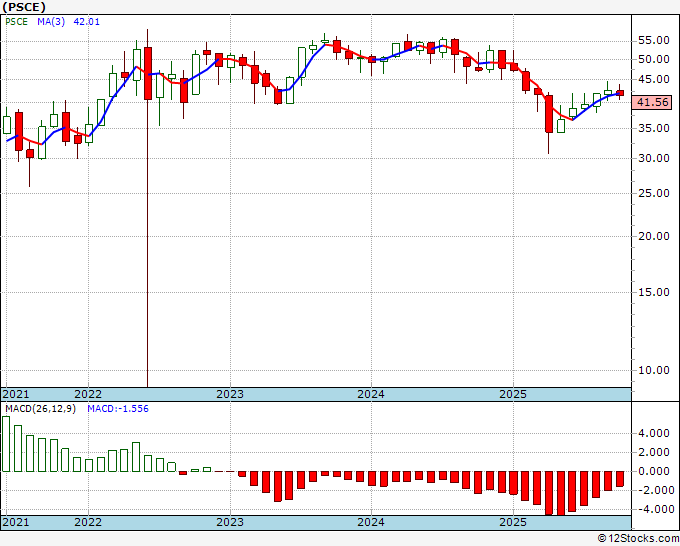Image resolution: width=680 pixels, height=546 pixels.
Task: Click the 50.00 price axis label
Action: coord(654,59)
